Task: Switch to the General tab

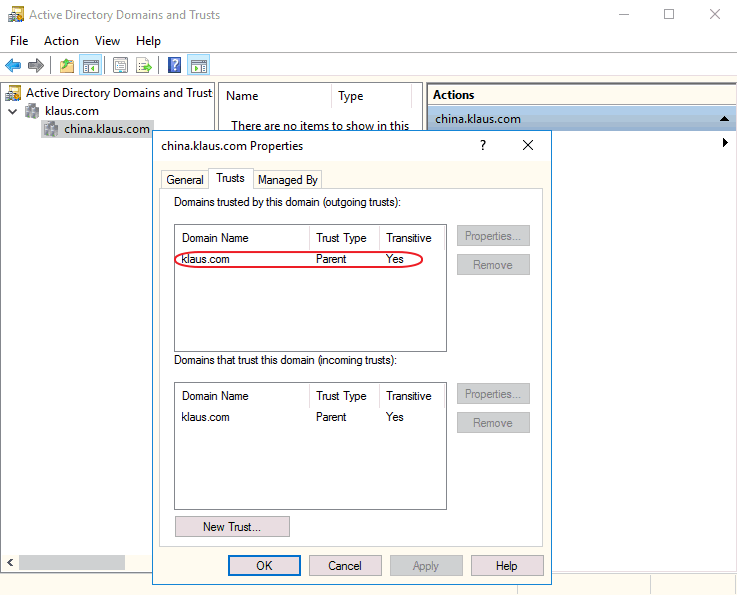Action: point(185,180)
